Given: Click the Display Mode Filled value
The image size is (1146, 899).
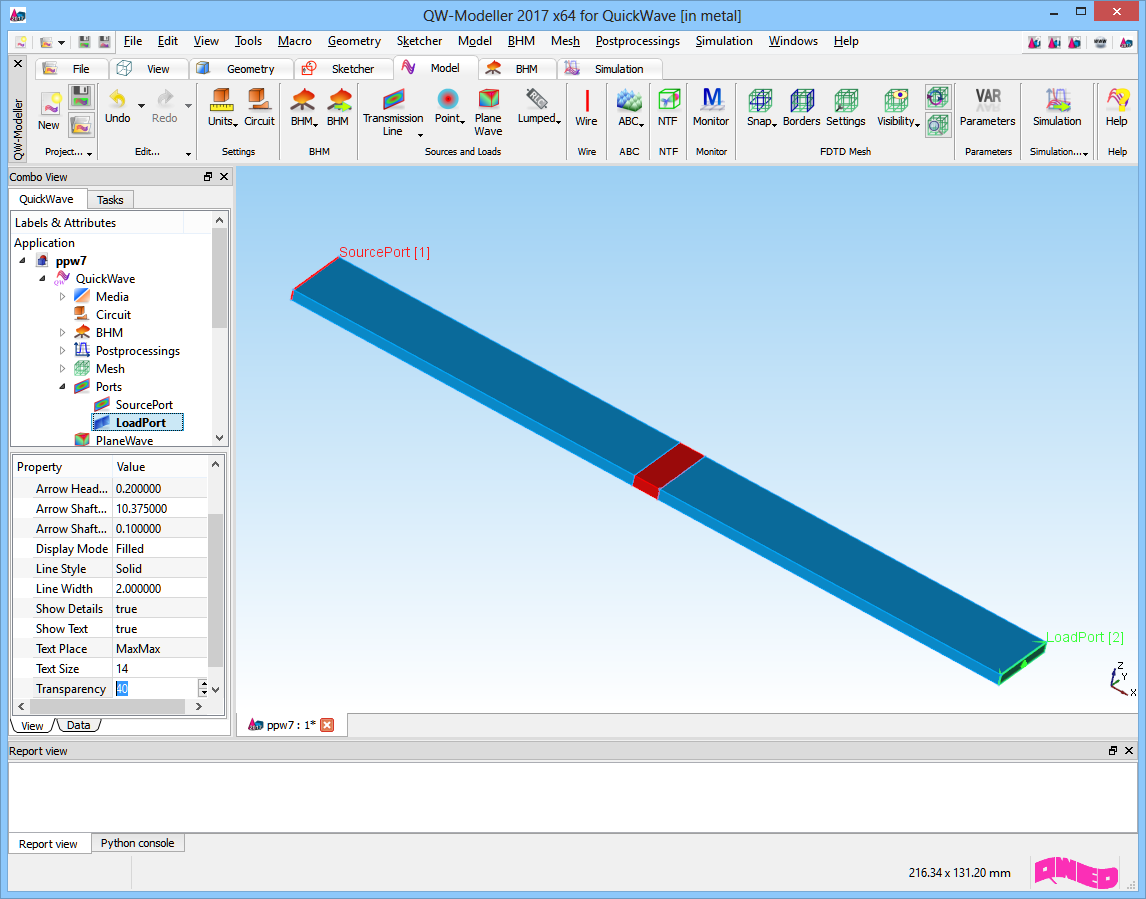Looking at the screenshot, I should [x=160, y=549].
